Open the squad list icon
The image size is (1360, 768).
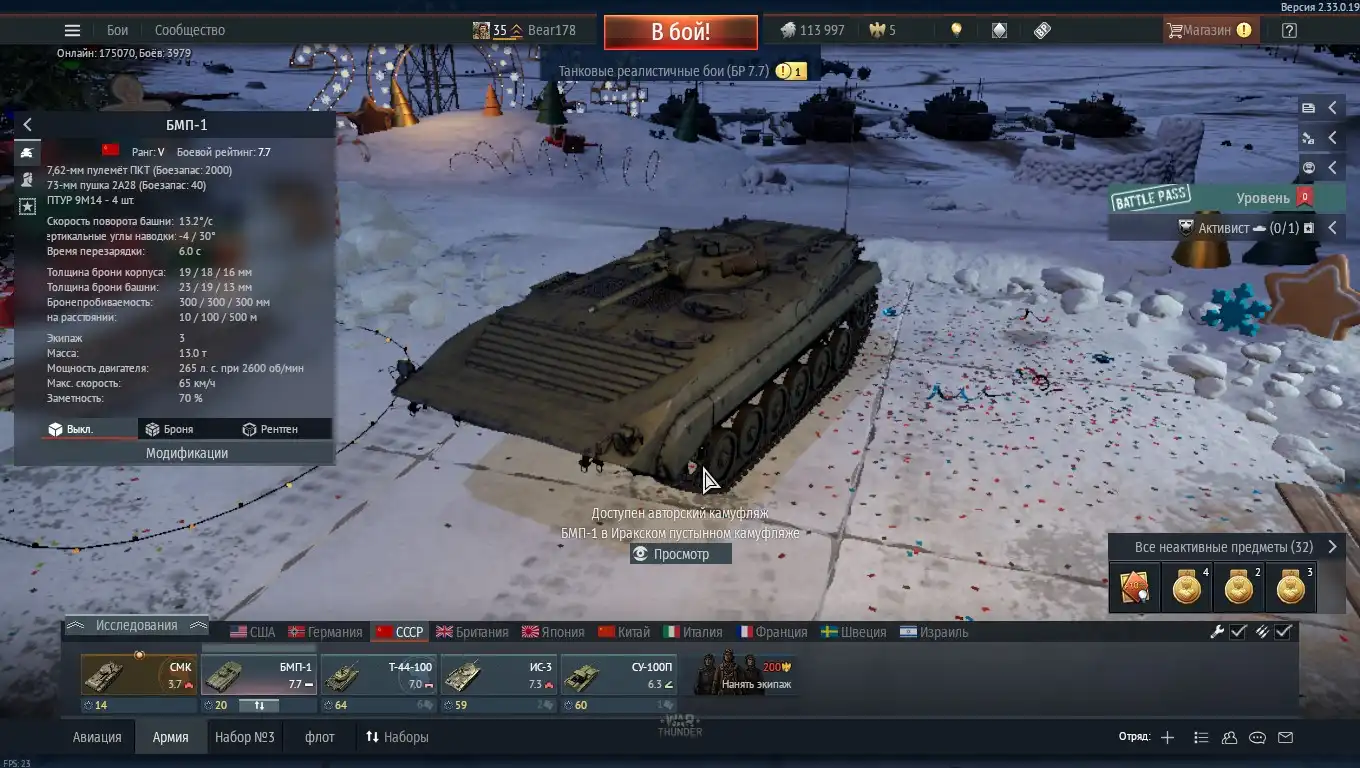coord(1201,738)
